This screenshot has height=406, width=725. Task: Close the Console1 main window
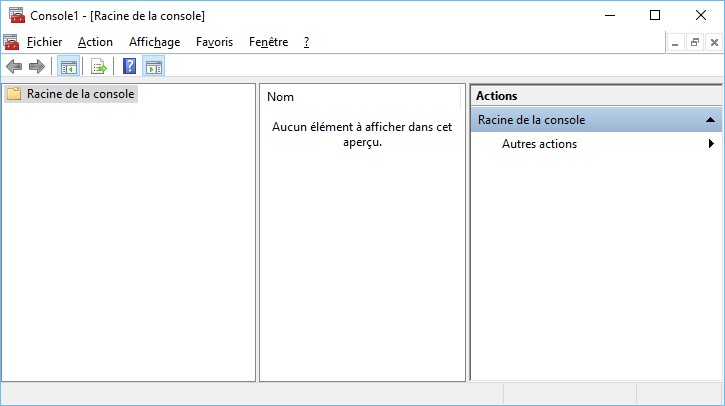pyautogui.click(x=701, y=15)
